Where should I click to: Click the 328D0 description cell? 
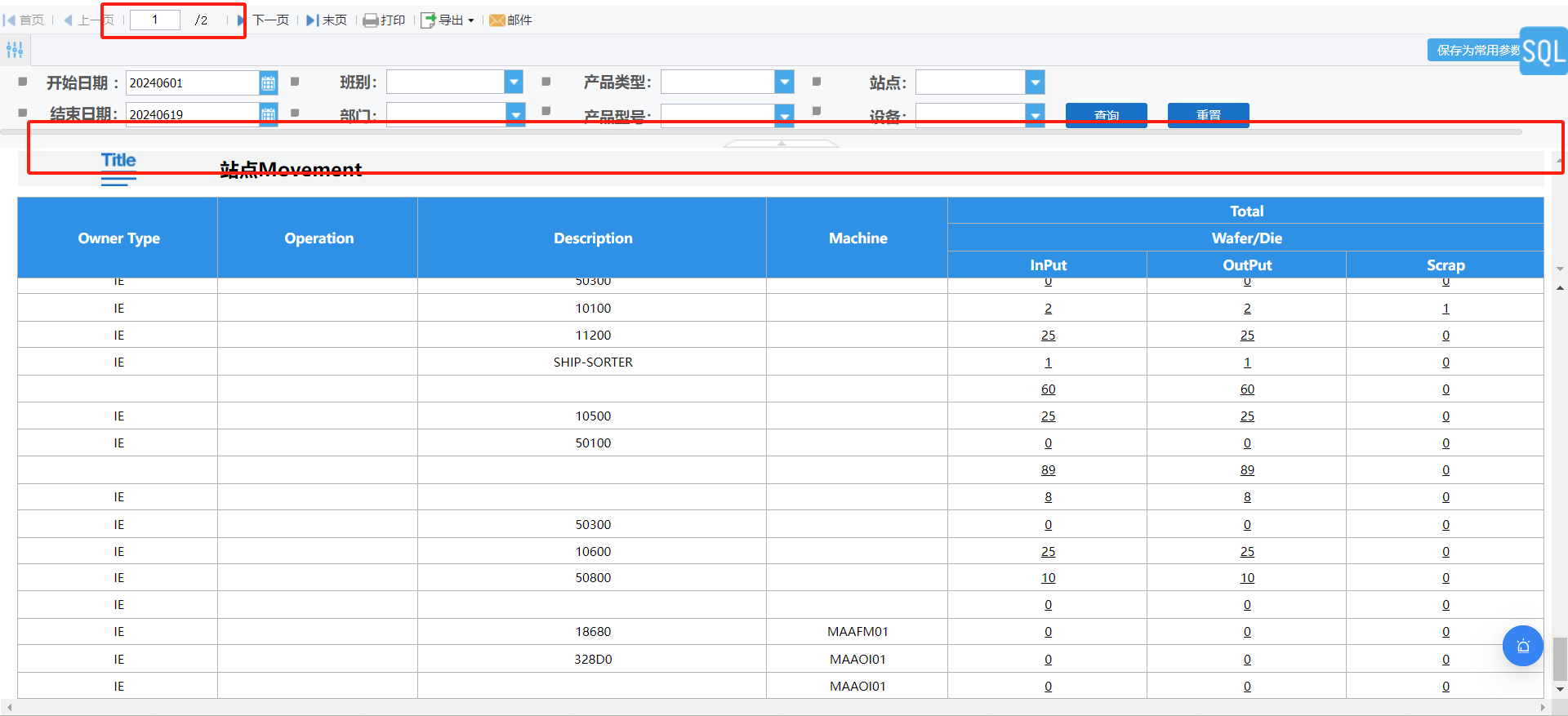coord(593,660)
